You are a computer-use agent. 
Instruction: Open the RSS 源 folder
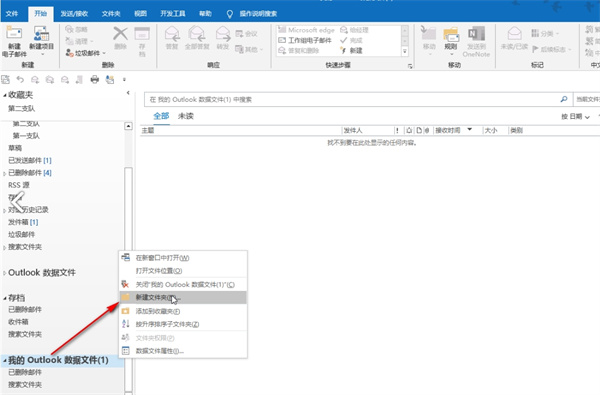tap(19, 185)
